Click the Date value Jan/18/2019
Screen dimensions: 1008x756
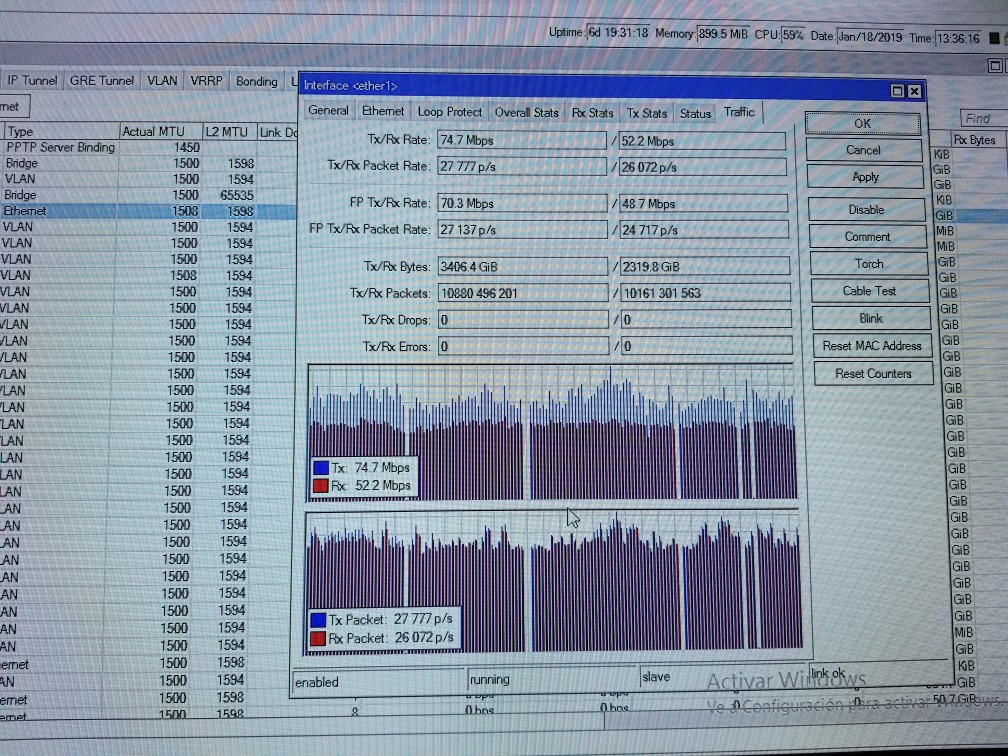(870, 37)
